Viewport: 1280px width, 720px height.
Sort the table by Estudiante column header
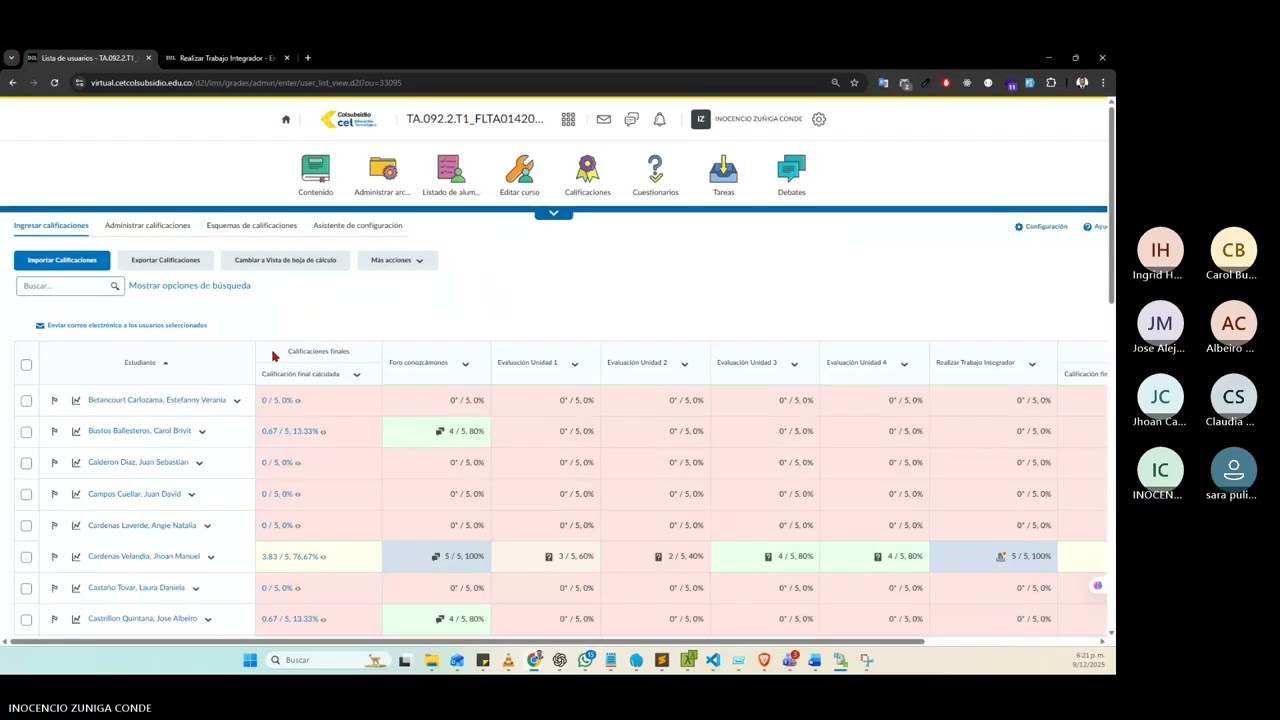140,363
